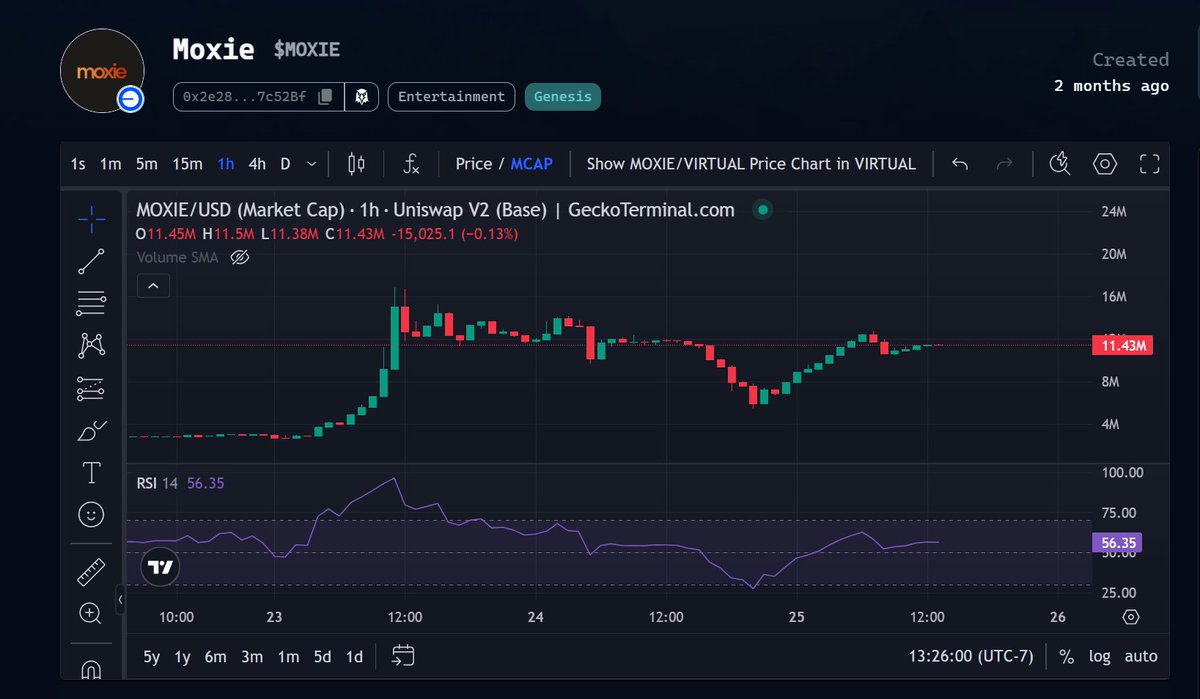Select the 4h timeframe
The image size is (1200, 699).
click(x=257, y=164)
